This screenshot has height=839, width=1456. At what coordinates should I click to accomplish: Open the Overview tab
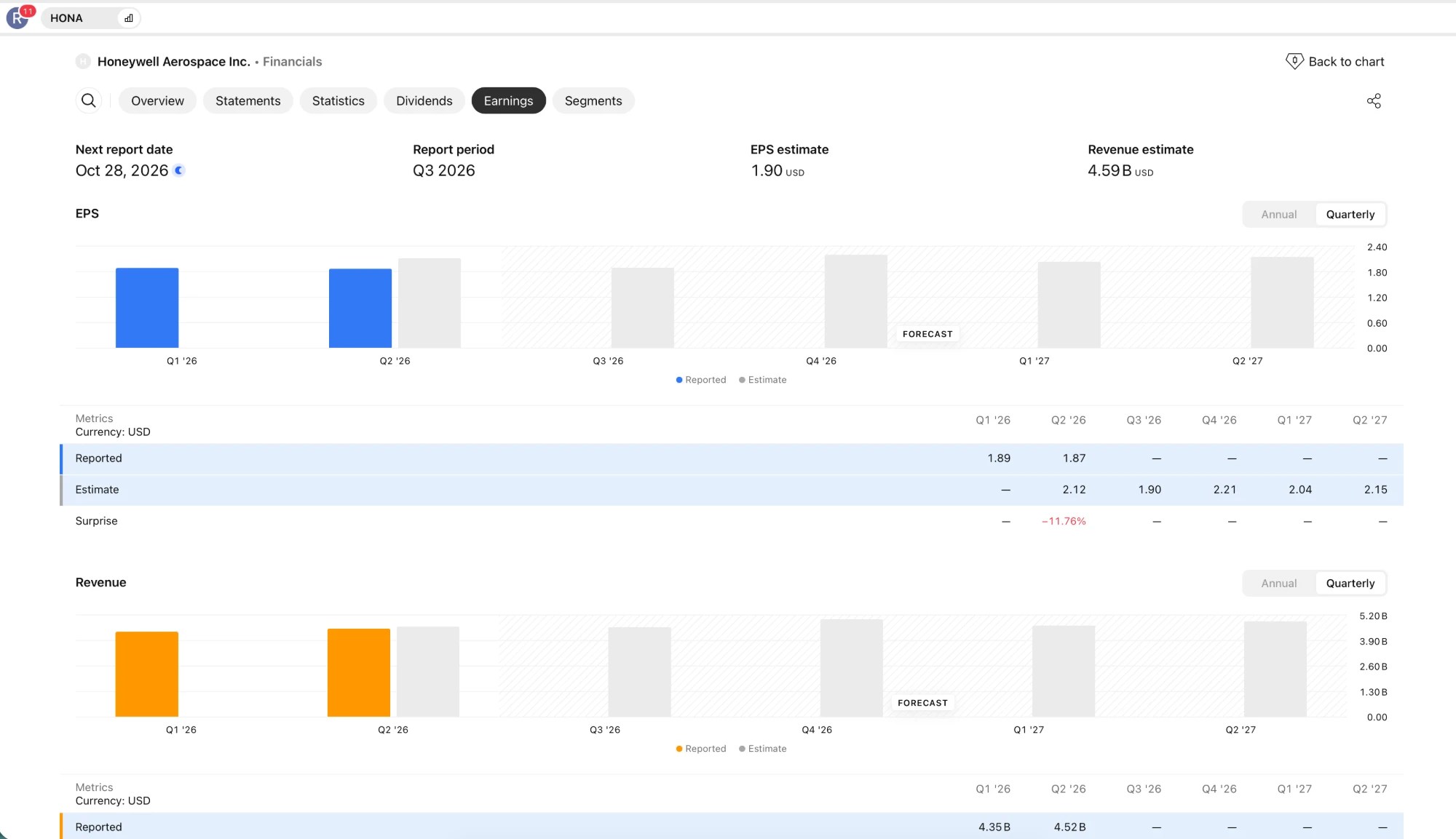coord(157,100)
